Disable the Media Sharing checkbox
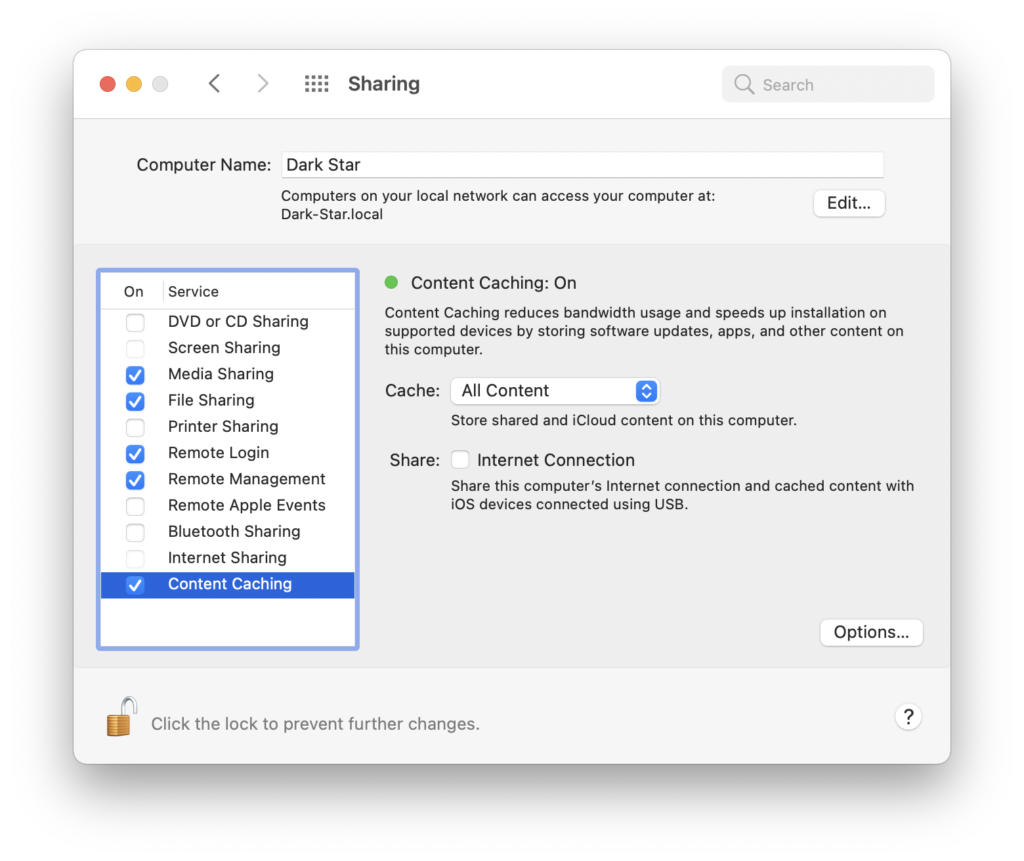 click(135, 375)
